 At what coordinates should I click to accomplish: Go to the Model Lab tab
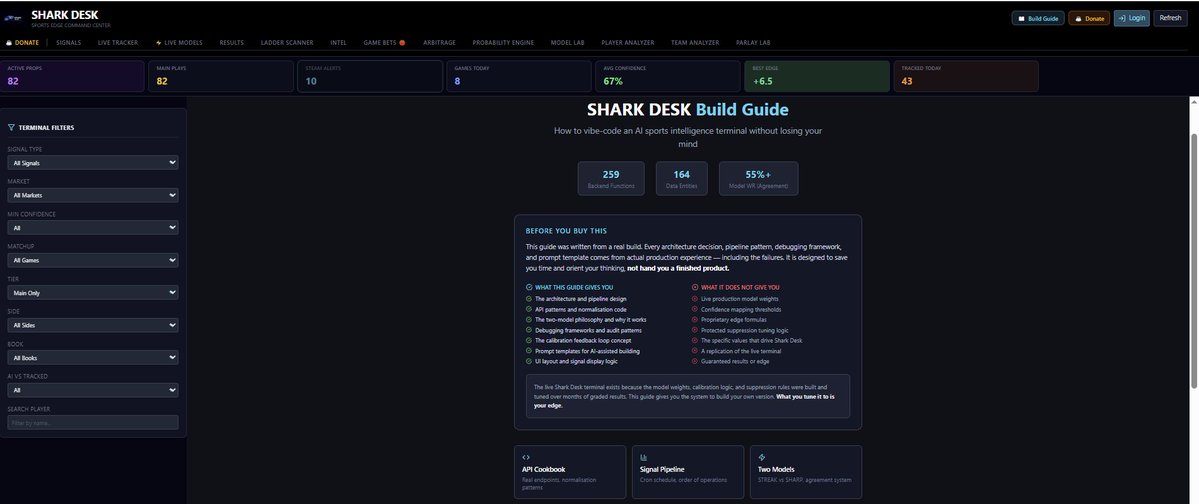(567, 43)
